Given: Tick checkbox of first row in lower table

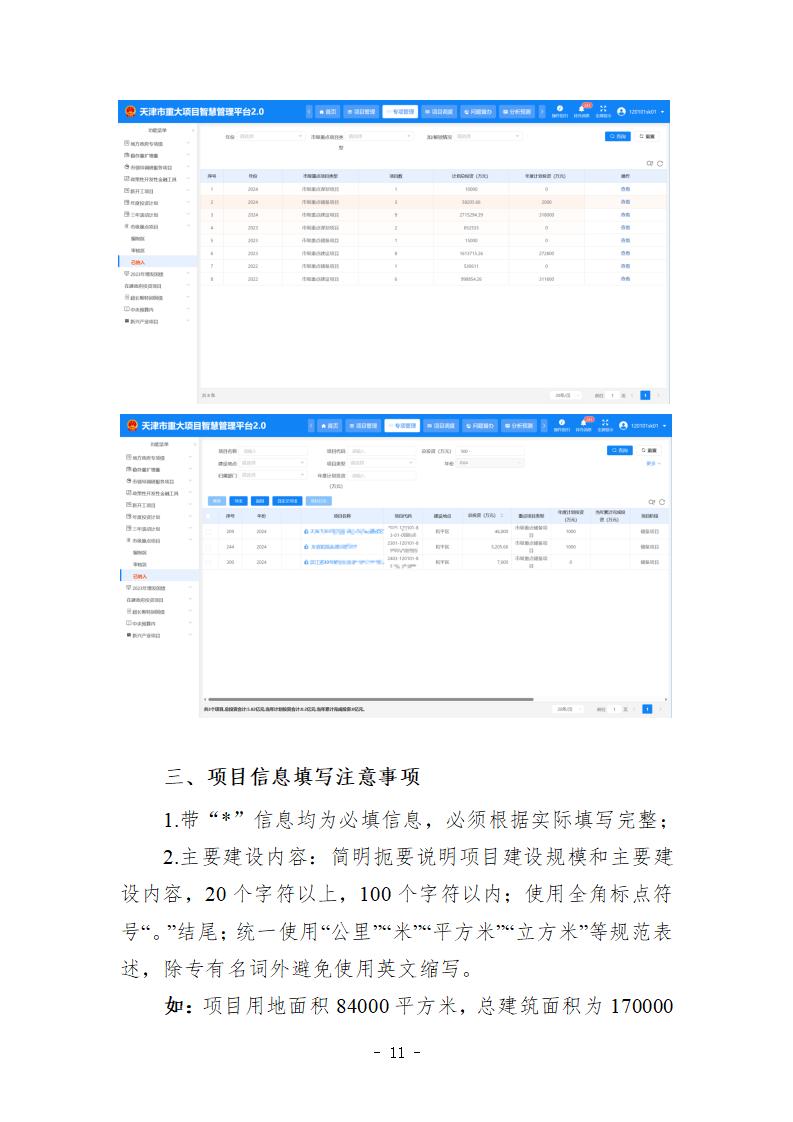Looking at the screenshot, I should 209,532.
